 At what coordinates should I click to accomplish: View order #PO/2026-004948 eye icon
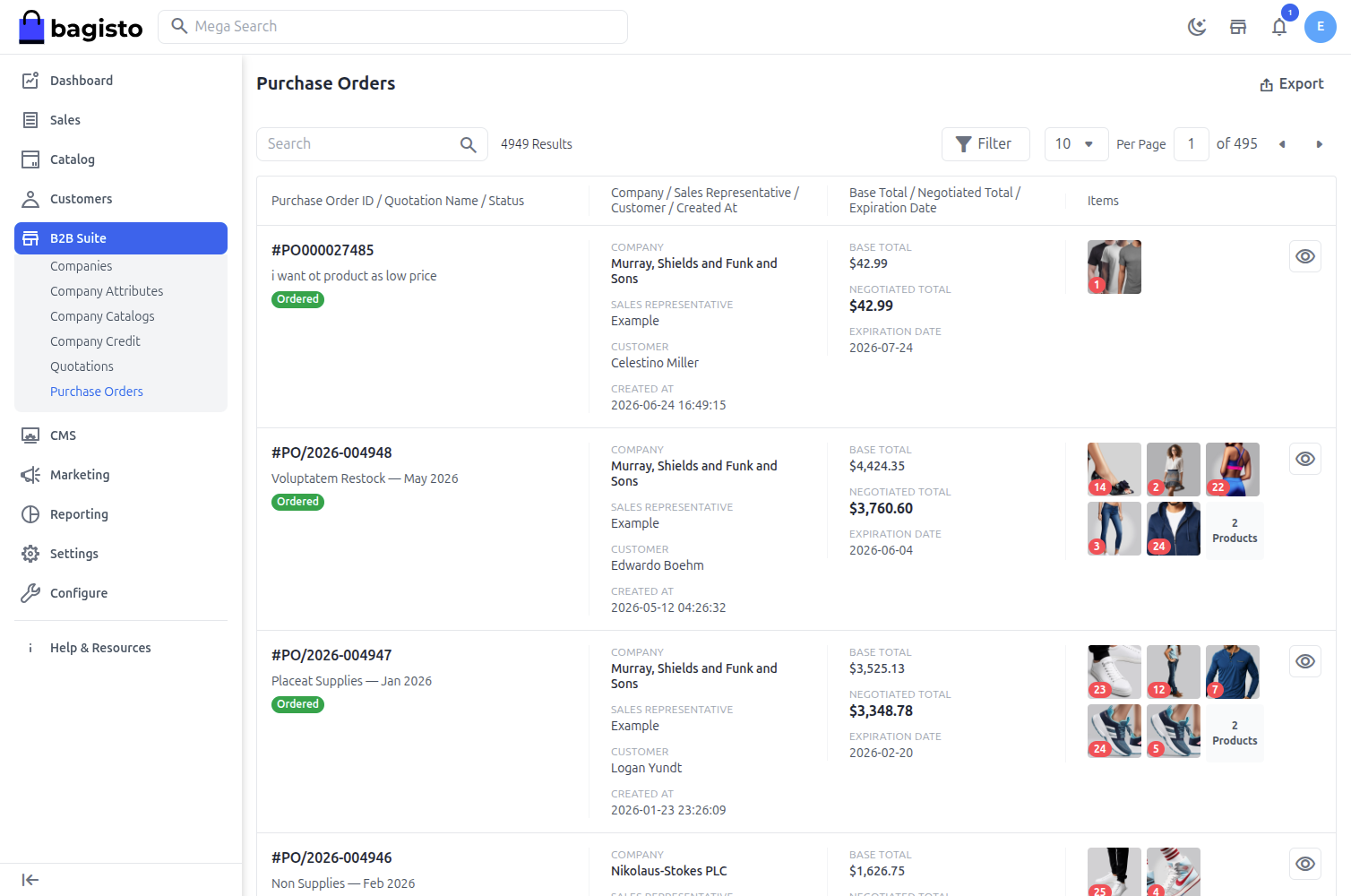coord(1305,459)
